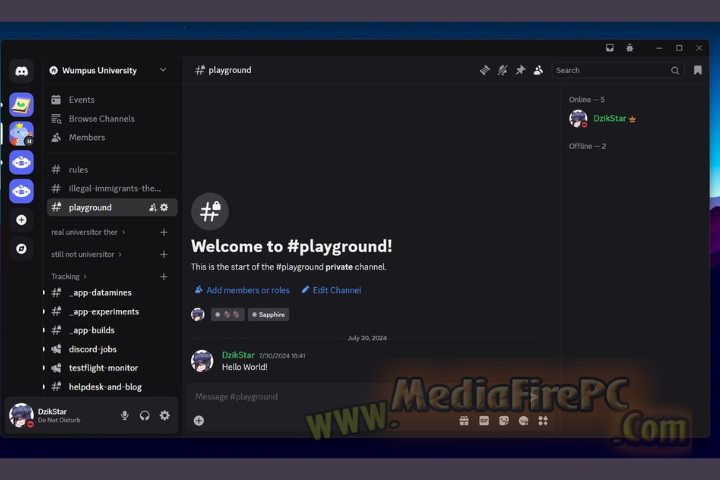This screenshot has height=480, width=720.
Task: Expand the still not universitor category
Action: (x=86, y=254)
